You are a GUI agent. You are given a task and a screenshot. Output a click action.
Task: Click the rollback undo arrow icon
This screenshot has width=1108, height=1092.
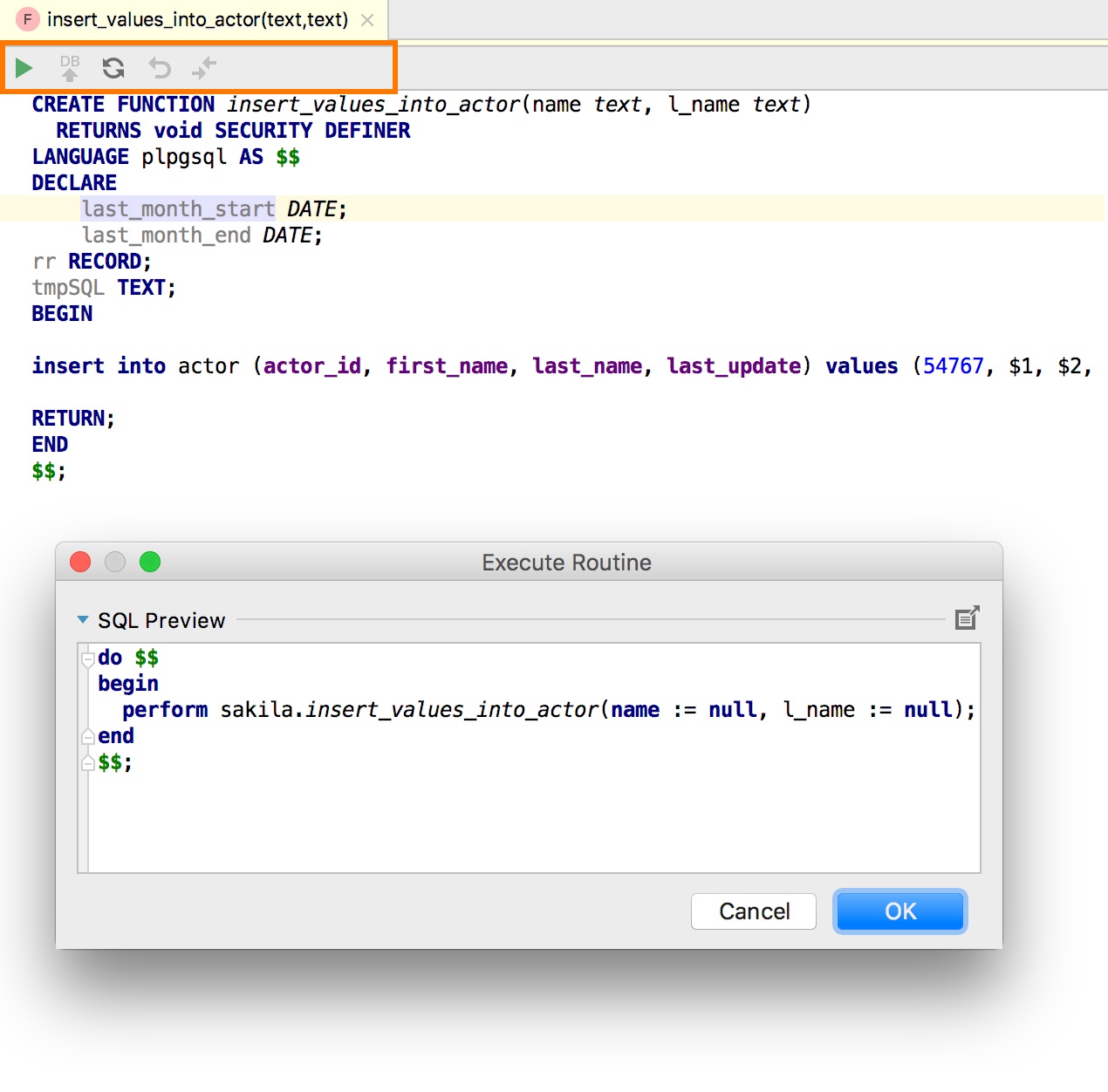pos(159,68)
